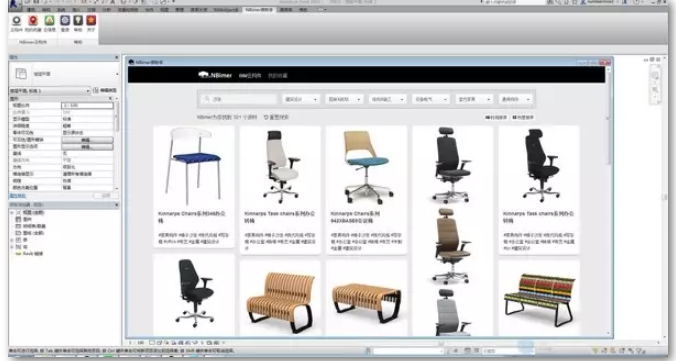Click the 编辑类型 button in Properties
The height and width of the screenshot is (361, 676).
click(x=105, y=91)
